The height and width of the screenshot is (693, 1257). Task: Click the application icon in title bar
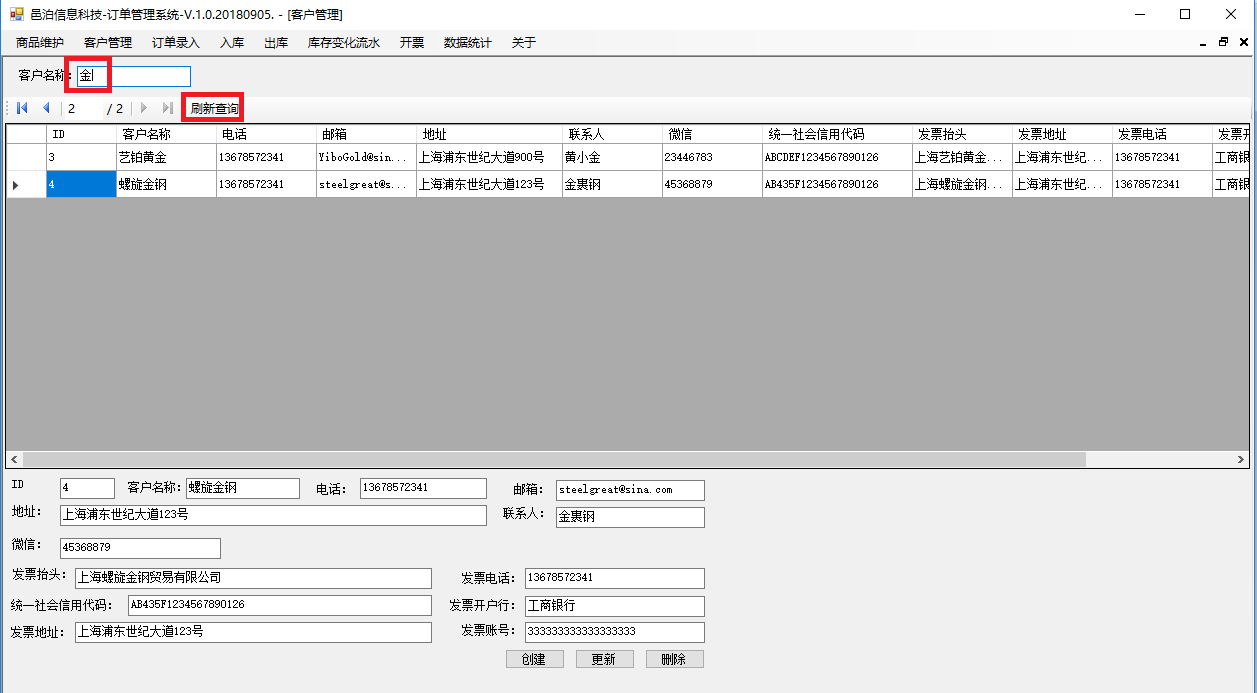[x=16, y=15]
